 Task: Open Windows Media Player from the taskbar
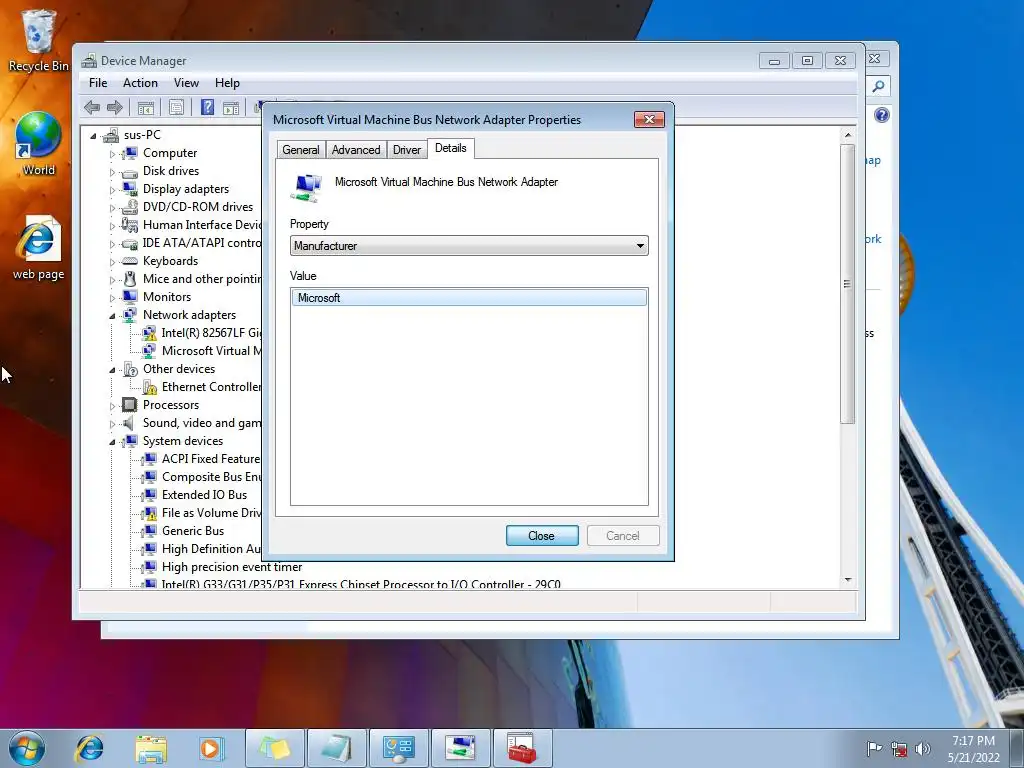click(211, 748)
